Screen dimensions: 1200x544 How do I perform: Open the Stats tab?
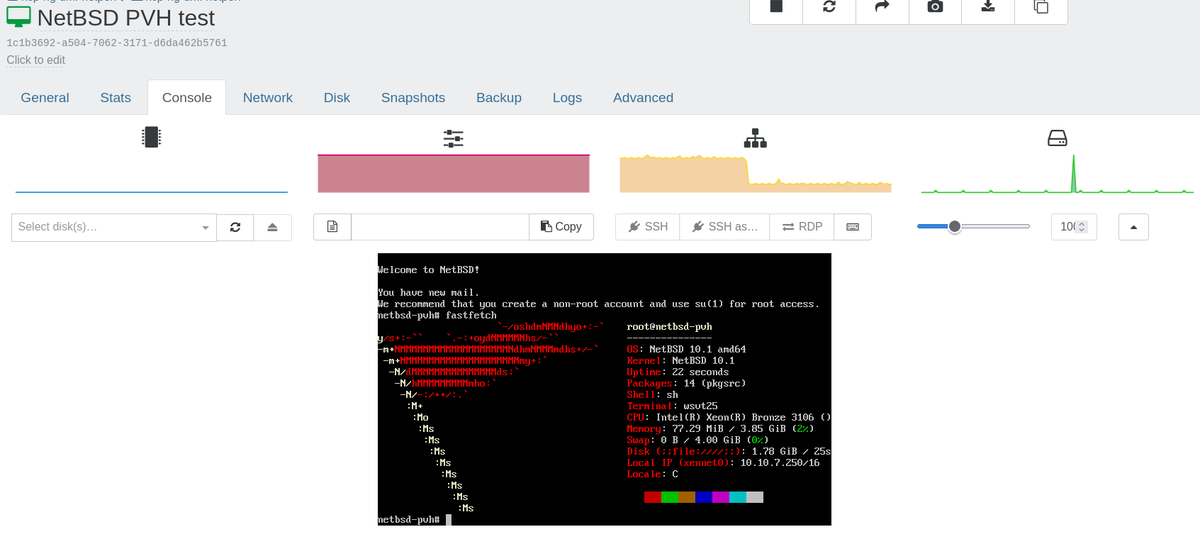[115, 98]
